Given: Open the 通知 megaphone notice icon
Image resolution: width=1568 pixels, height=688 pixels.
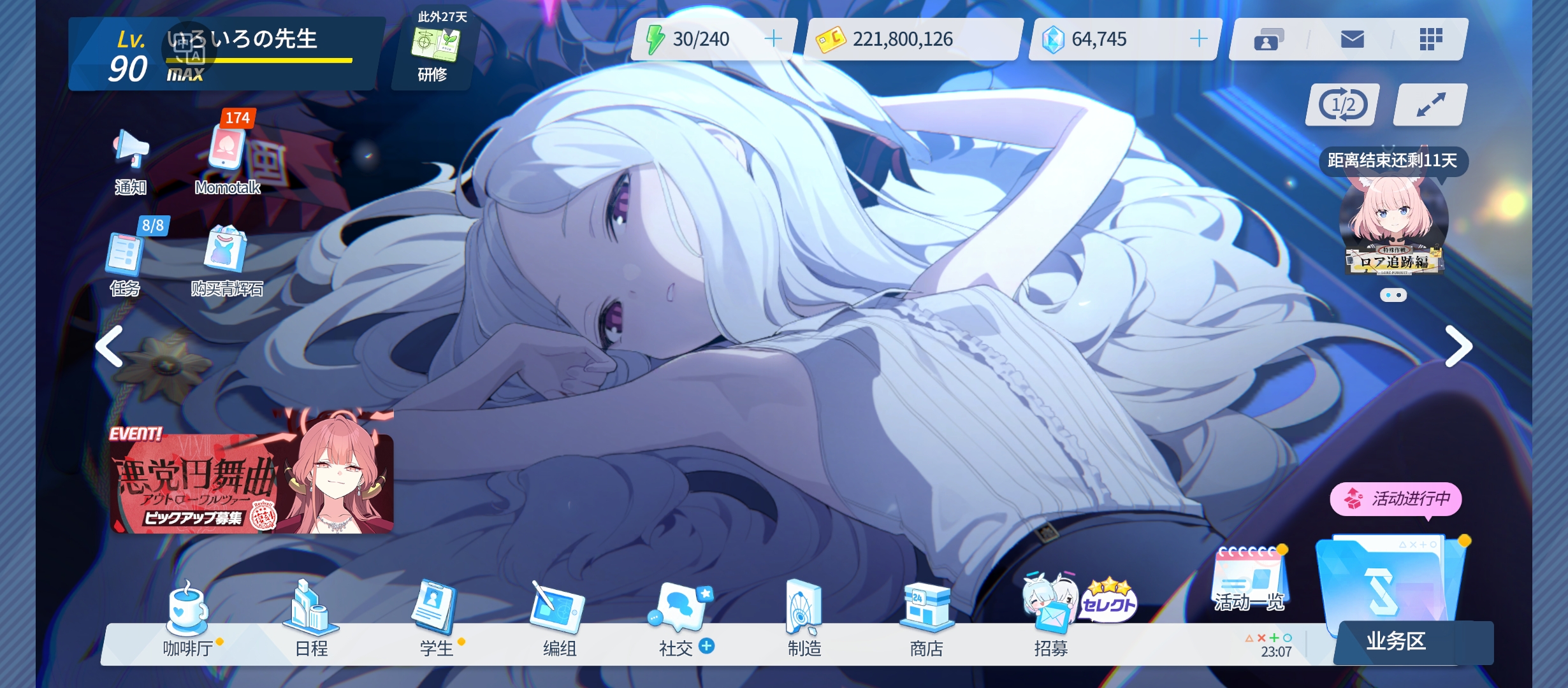Looking at the screenshot, I should tap(131, 149).
